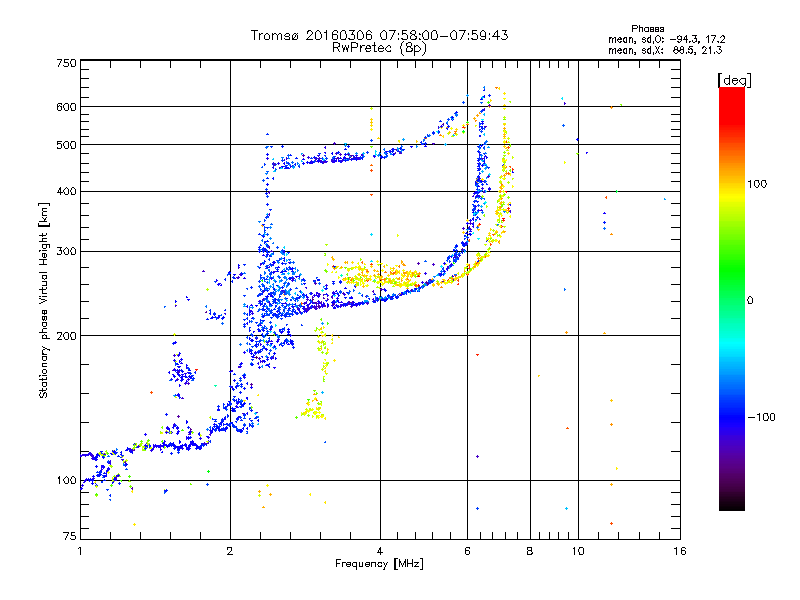Click the phase colorbar gradient
This screenshot has width=800, height=600.
click(732, 298)
